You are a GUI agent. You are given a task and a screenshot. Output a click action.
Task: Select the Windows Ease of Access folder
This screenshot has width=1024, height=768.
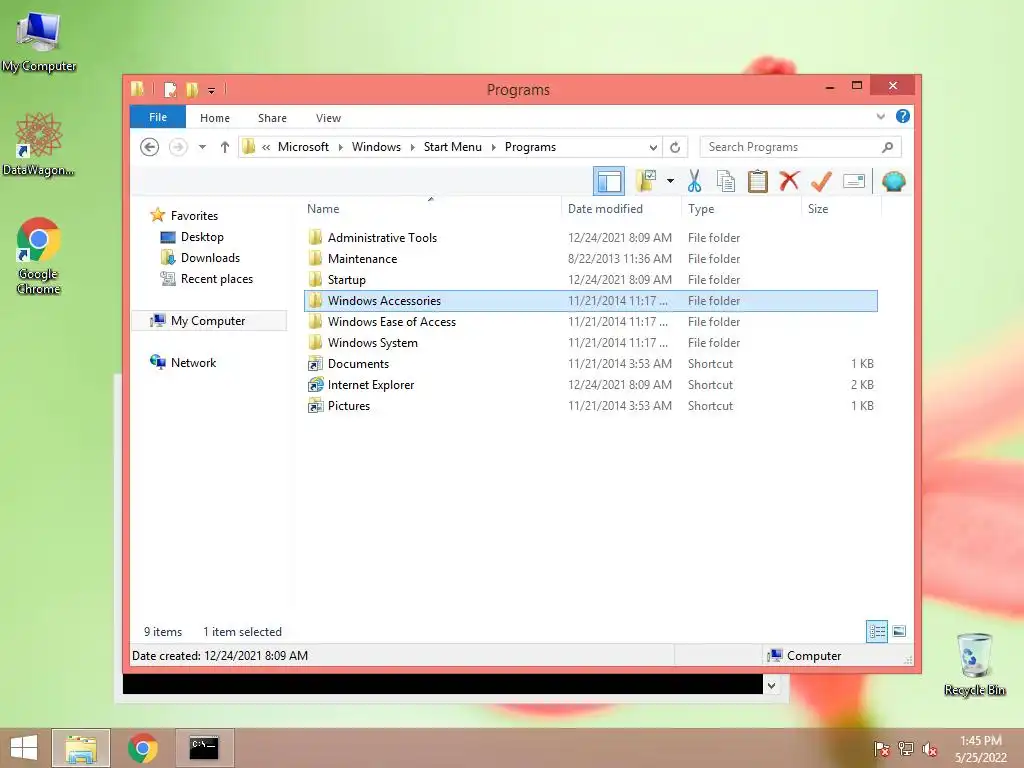coord(590,321)
